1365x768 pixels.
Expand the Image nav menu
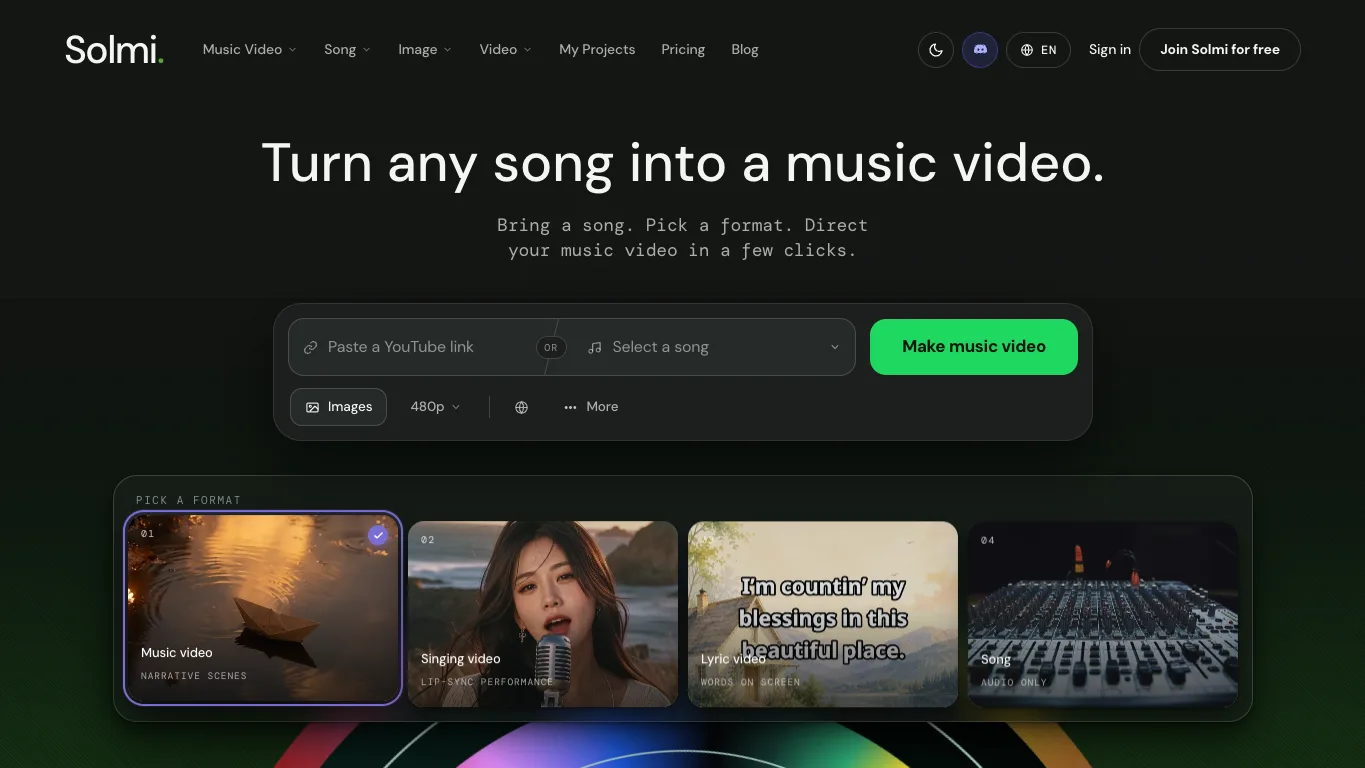click(425, 49)
